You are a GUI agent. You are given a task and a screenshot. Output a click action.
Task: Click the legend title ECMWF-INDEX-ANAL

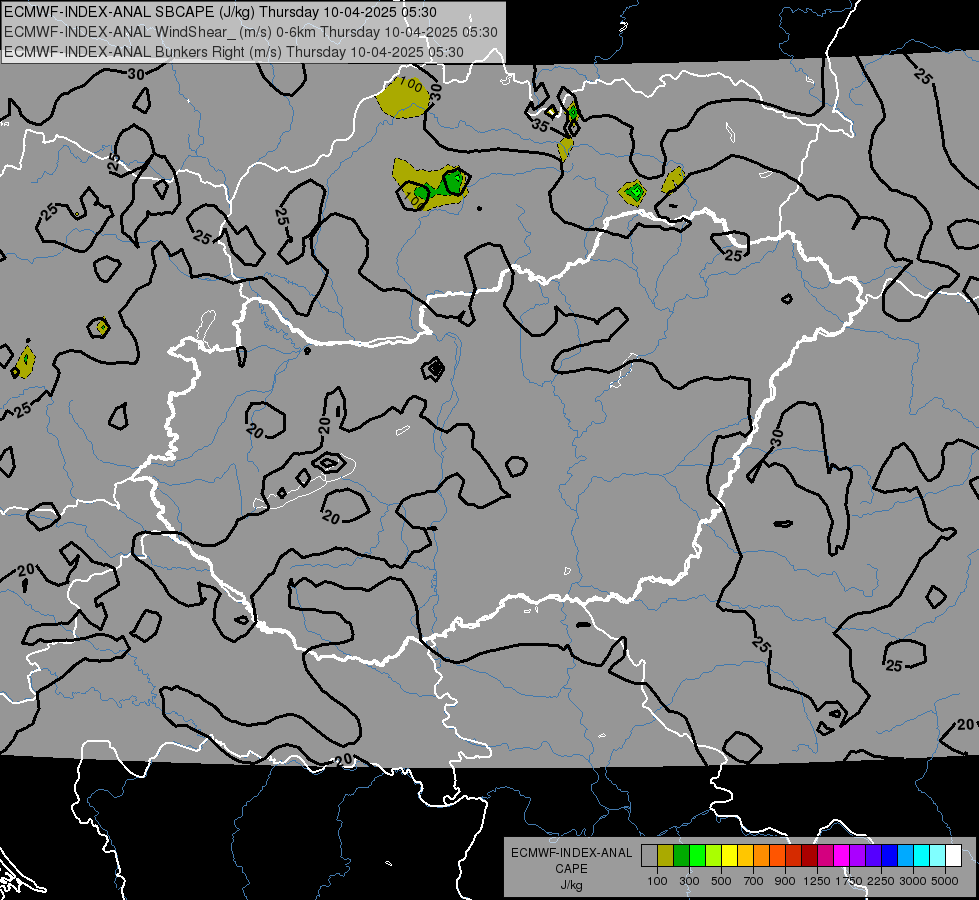571,853
